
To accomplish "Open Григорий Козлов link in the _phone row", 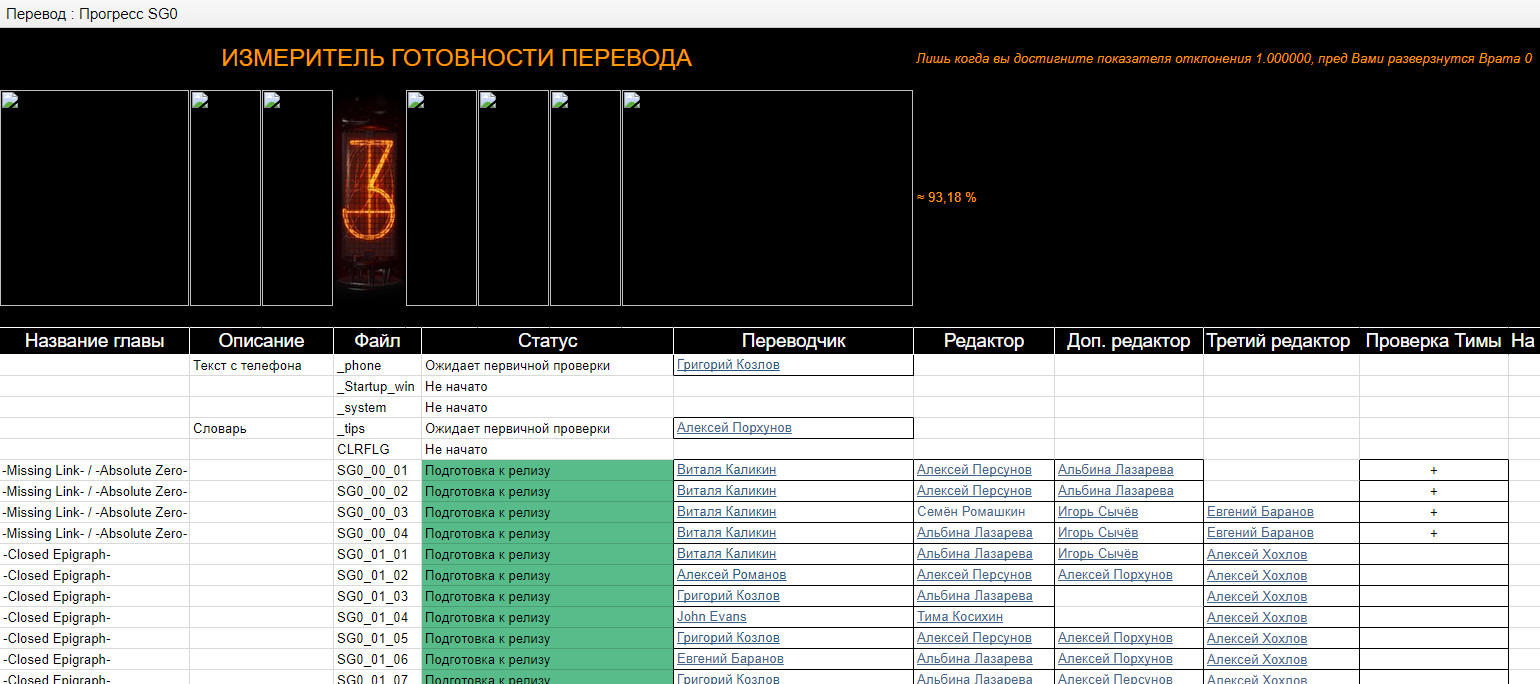I will [728, 365].
